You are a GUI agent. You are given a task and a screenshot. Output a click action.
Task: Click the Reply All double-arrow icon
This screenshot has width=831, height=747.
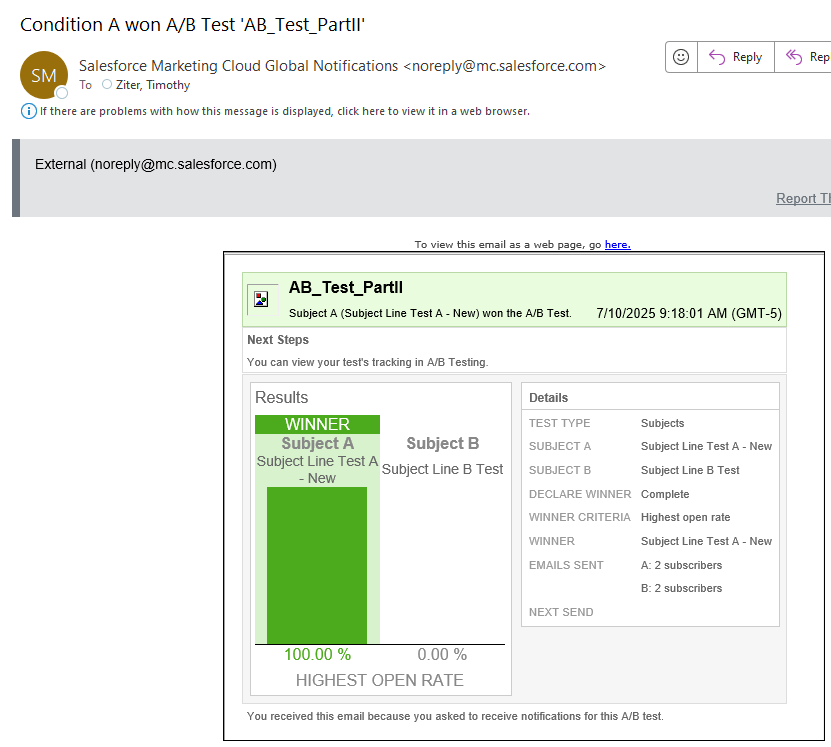click(795, 57)
